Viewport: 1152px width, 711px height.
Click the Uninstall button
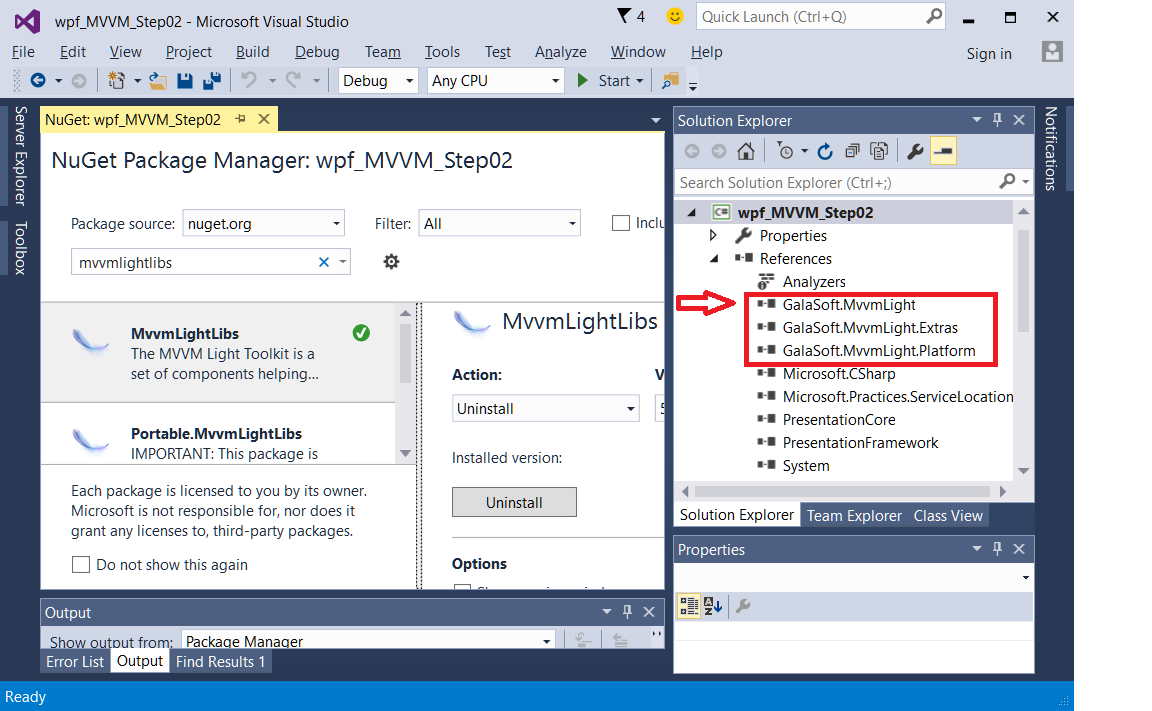[x=514, y=502]
